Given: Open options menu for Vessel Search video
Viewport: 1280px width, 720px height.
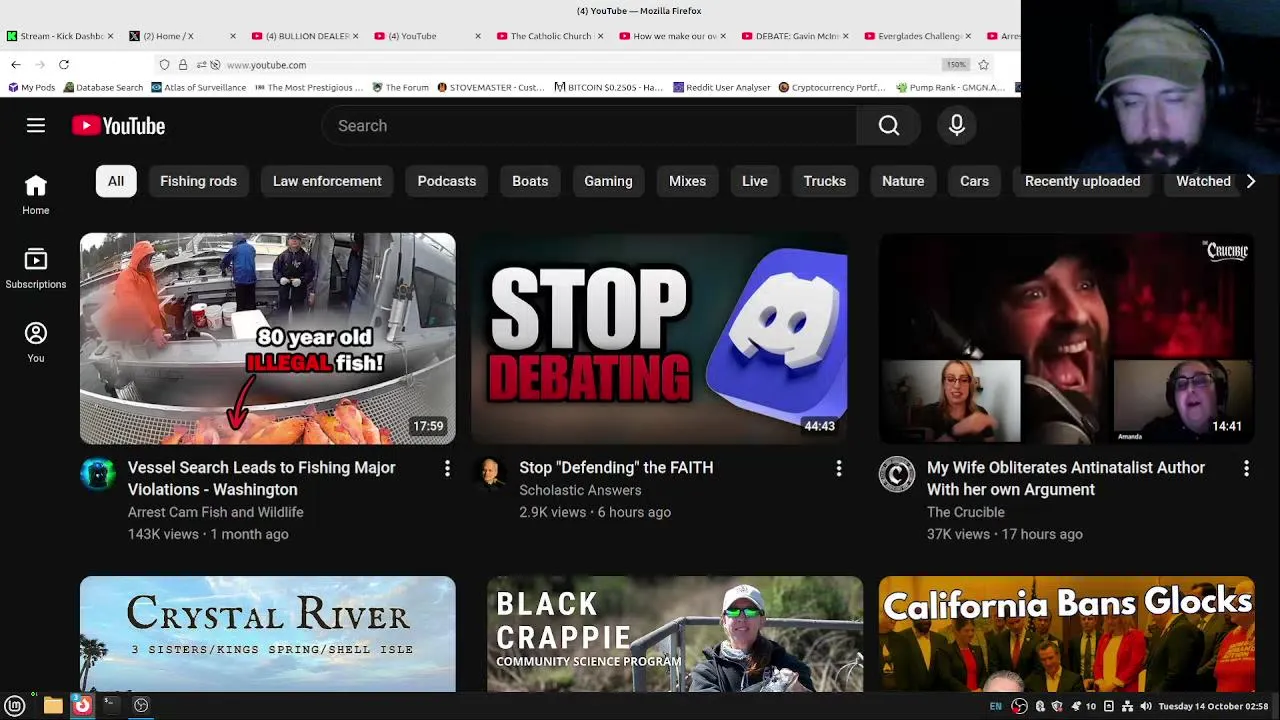Looking at the screenshot, I should coord(447,468).
